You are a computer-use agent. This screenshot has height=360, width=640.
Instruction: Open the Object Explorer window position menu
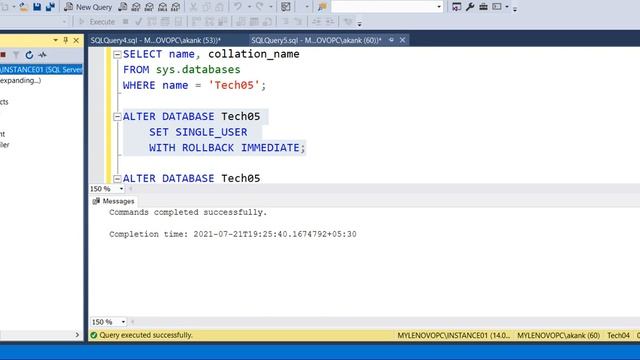[56, 40]
